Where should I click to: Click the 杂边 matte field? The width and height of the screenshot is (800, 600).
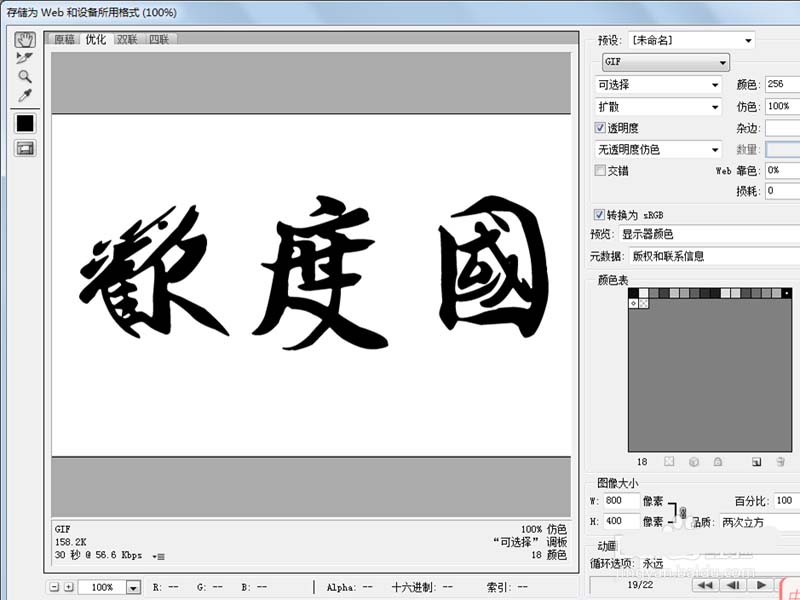(782, 128)
